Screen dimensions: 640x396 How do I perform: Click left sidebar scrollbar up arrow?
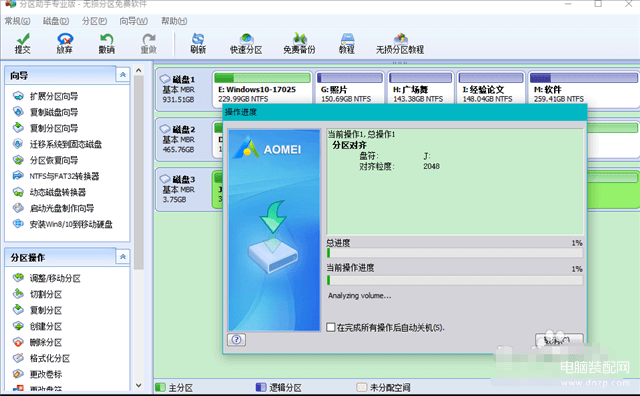[x=138, y=70]
